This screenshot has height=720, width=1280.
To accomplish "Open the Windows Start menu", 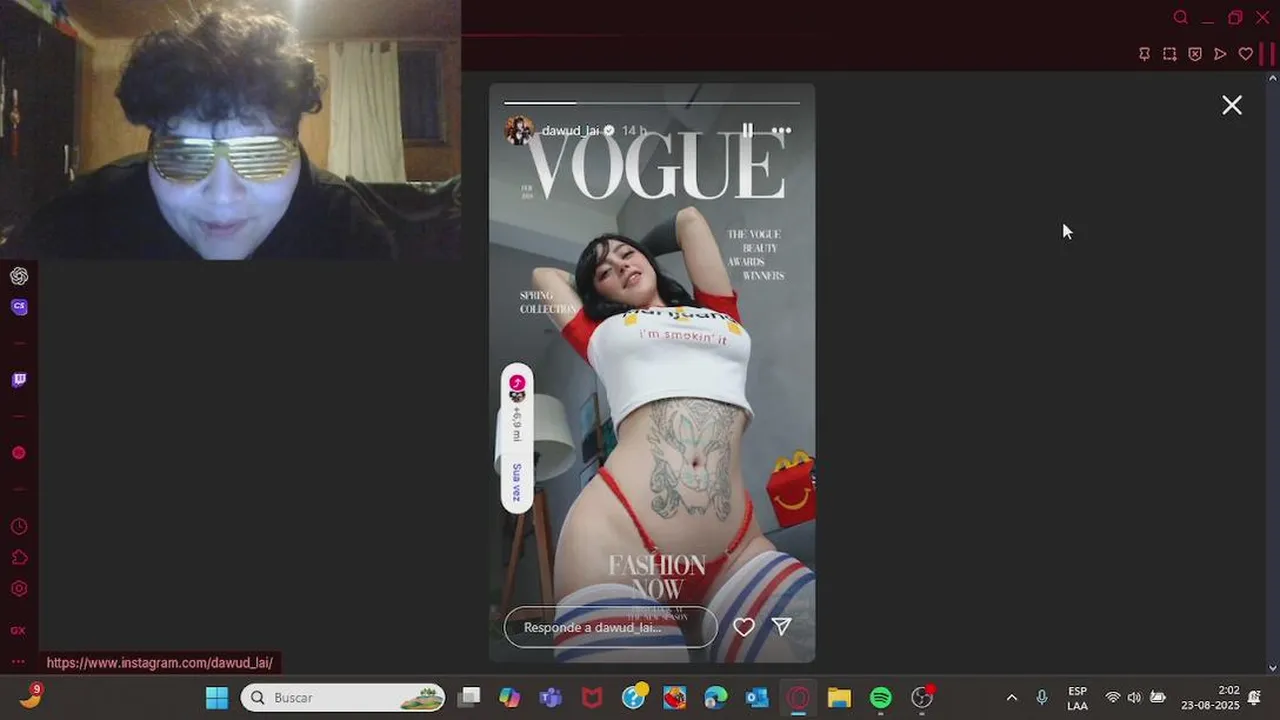I will pos(217,698).
